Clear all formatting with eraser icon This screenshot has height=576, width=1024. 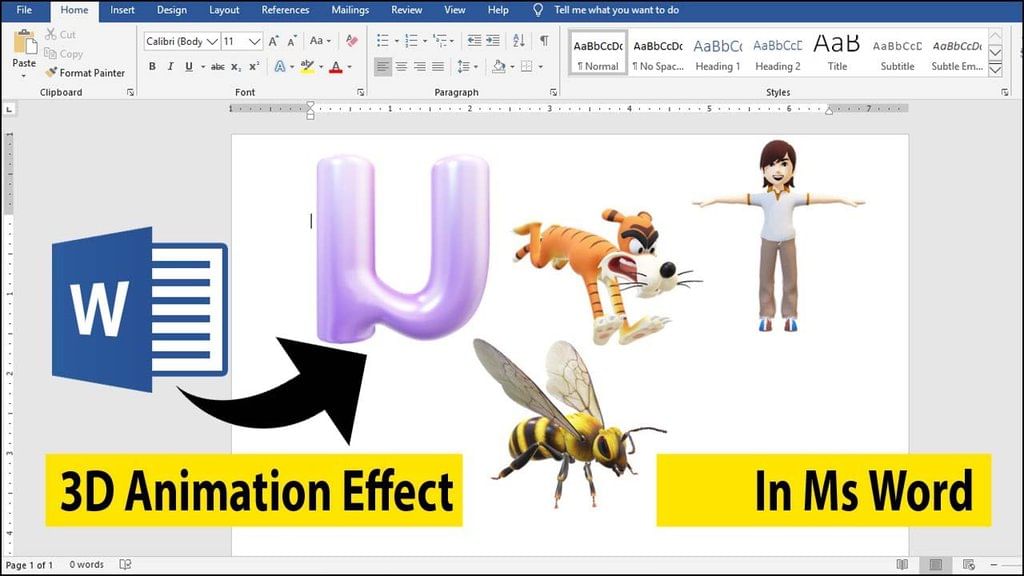351,41
